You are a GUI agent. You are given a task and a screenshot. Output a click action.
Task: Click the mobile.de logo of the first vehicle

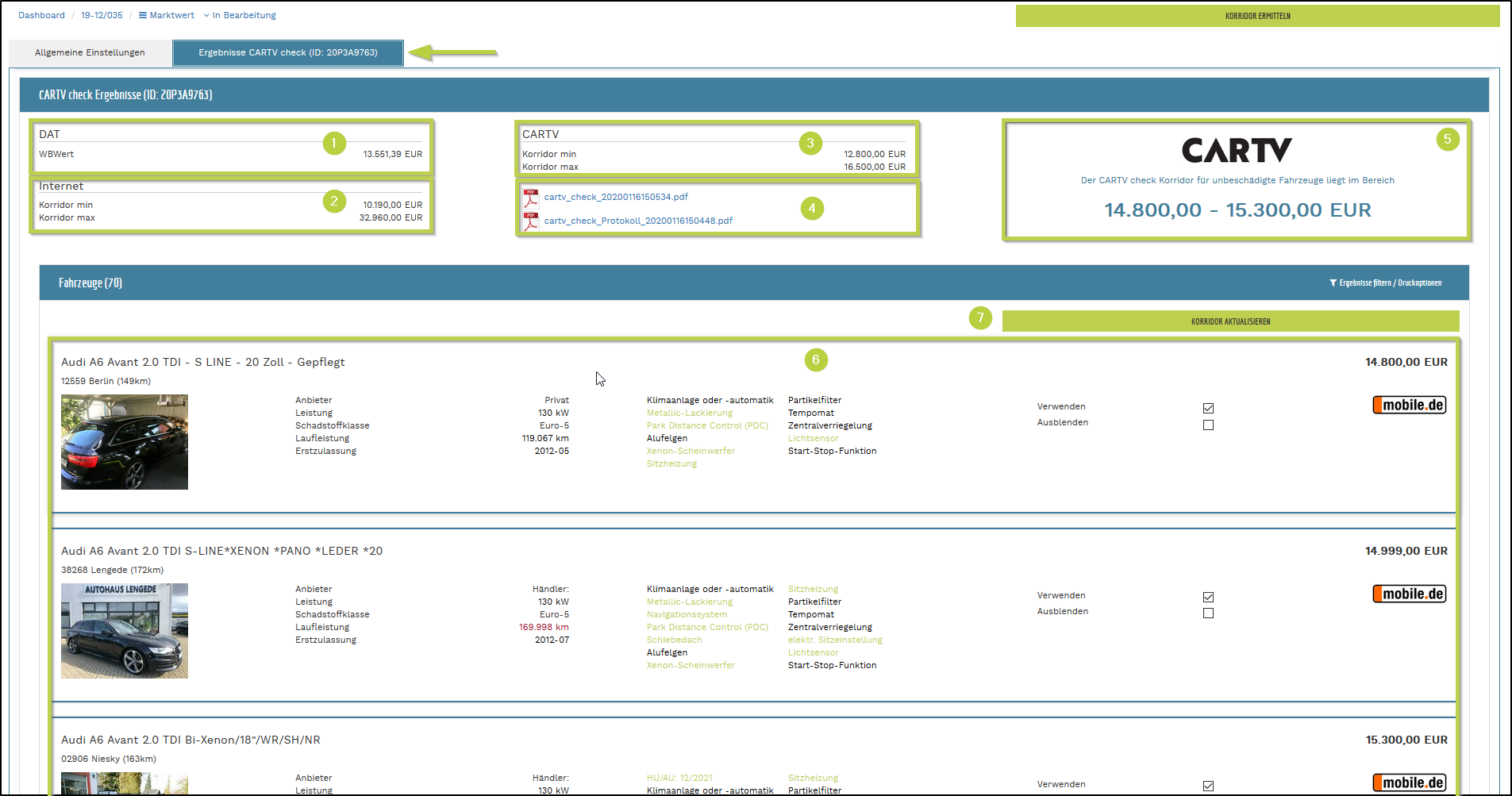point(1409,406)
